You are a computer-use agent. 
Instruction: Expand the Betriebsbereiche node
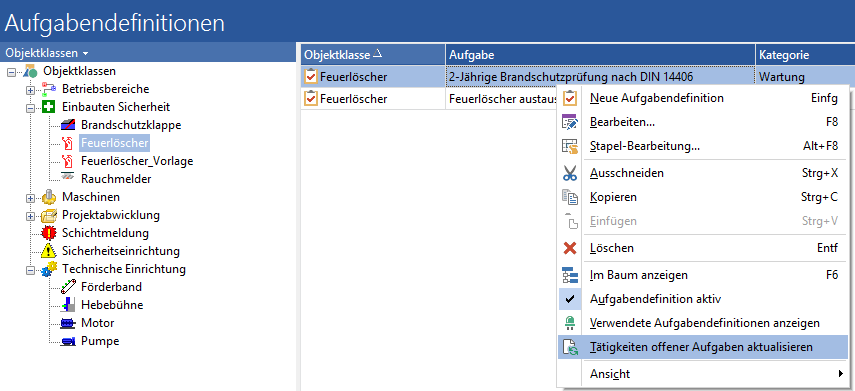[x=31, y=89]
